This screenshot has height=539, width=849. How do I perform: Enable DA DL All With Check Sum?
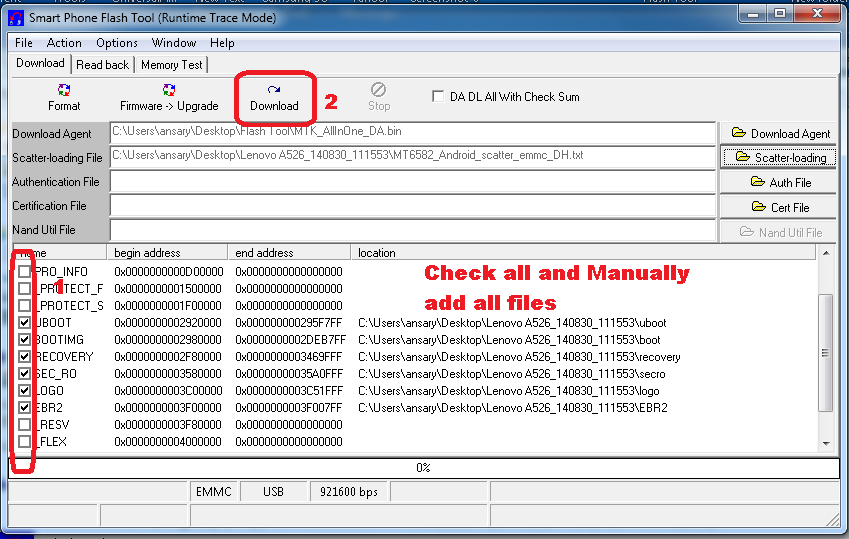pos(438,96)
